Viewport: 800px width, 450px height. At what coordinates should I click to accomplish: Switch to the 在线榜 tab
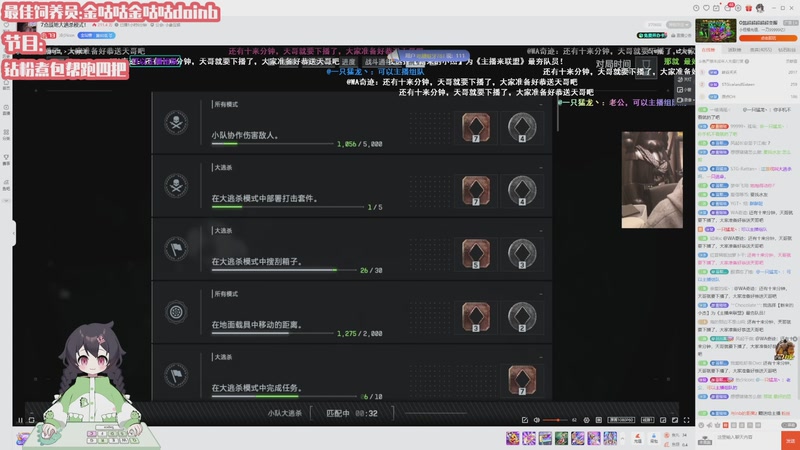(708, 49)
